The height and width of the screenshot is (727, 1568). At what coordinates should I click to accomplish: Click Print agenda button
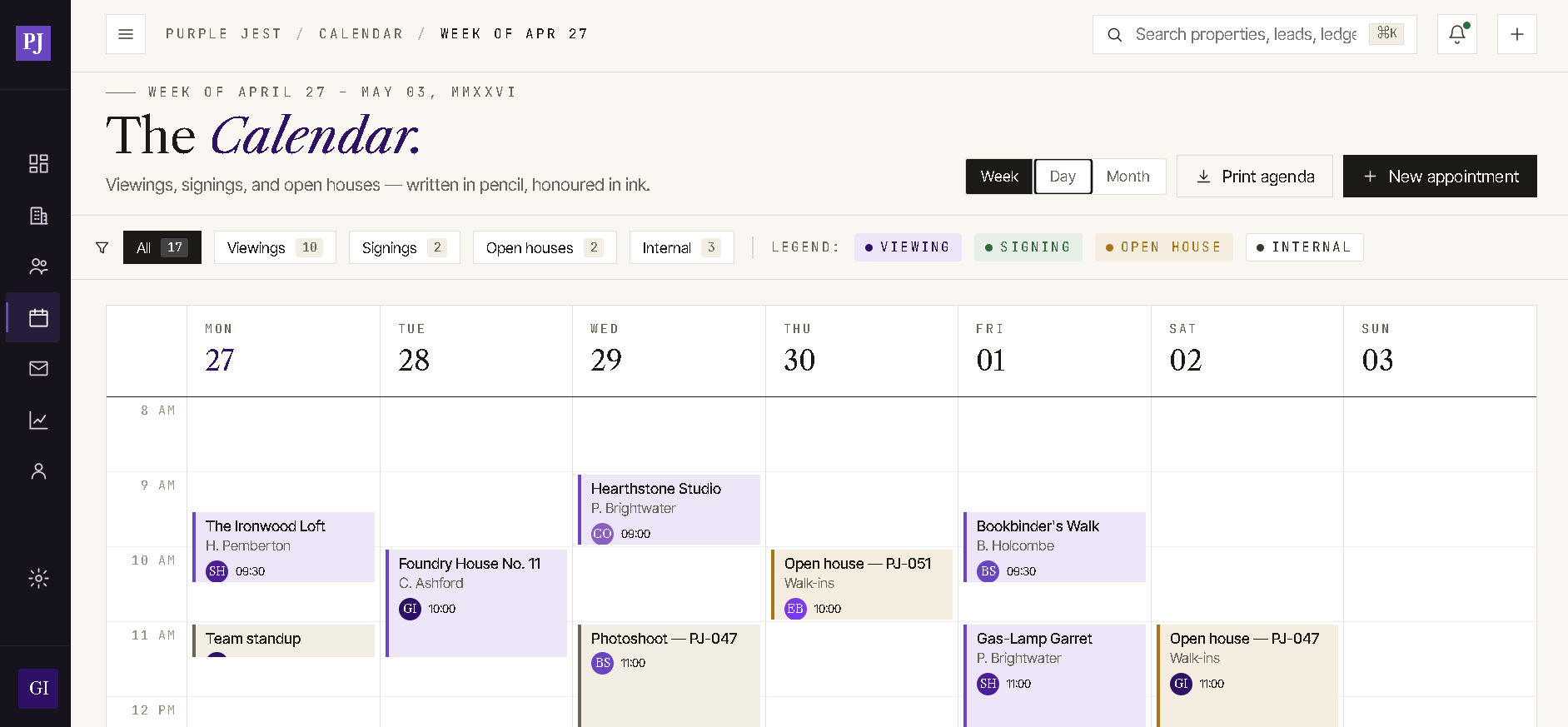click(1255, 177)
